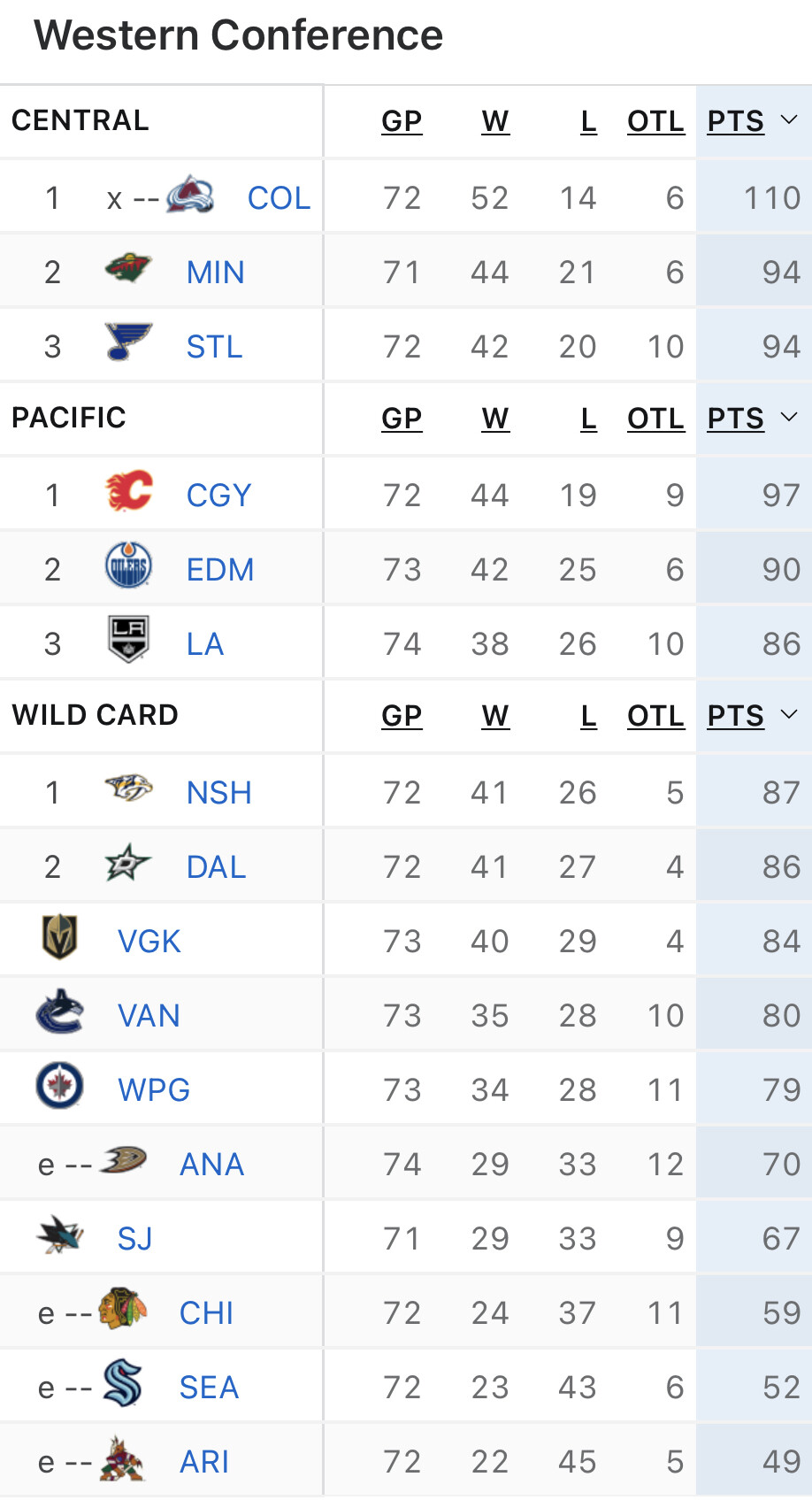Sort Central division by L column
Image resolution: width=812 pixels, height=1500 pixels.
coord(588,121)
